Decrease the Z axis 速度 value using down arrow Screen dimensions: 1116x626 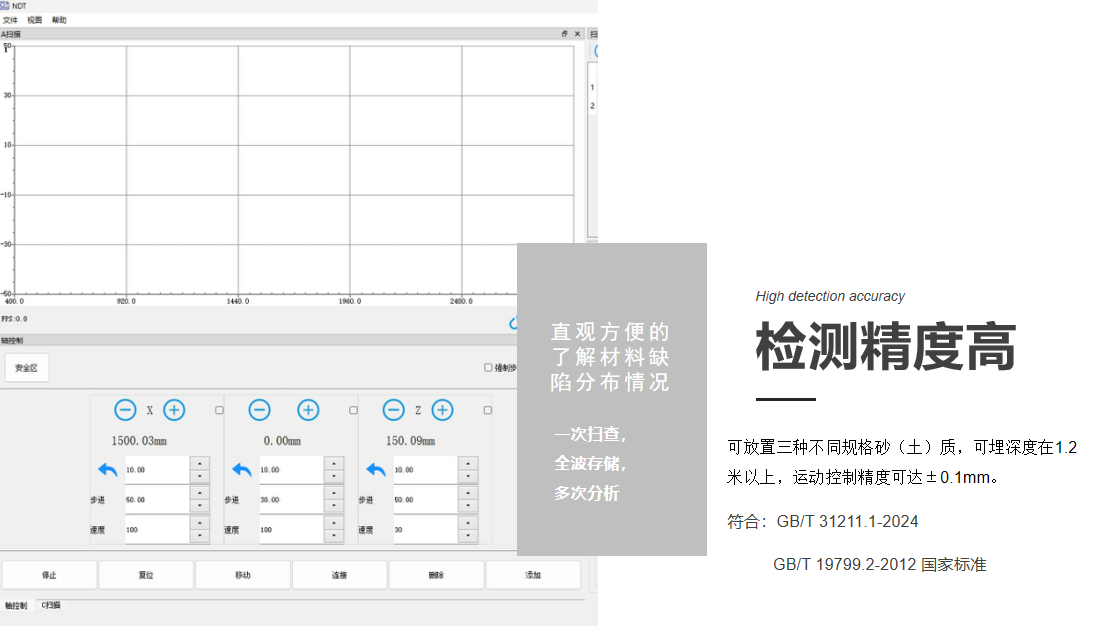(x=469, y=536)
